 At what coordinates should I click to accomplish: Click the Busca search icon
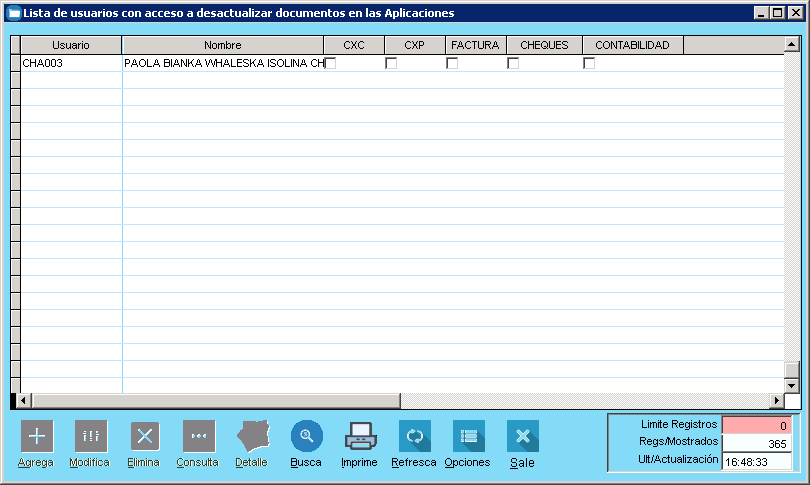pos(306,436)
